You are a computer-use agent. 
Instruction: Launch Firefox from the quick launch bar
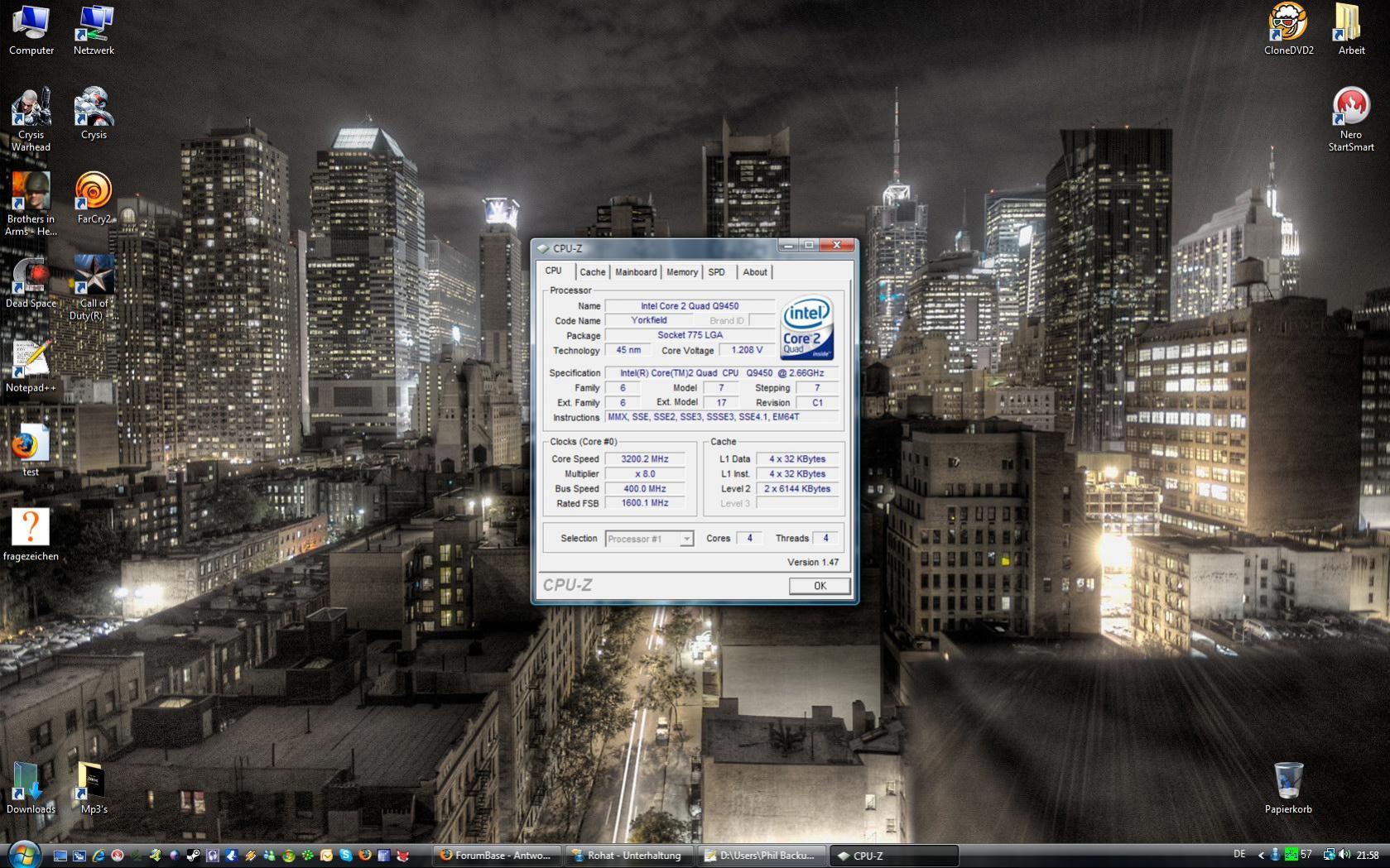364,856
